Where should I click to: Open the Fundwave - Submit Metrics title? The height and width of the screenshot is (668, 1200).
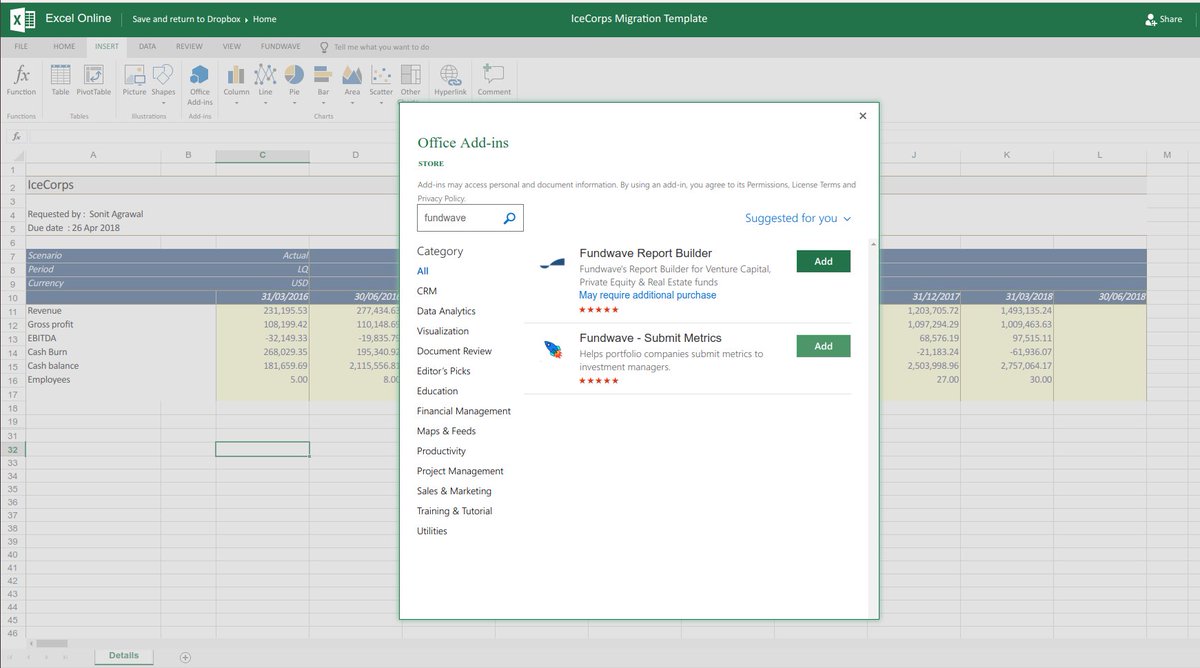[650, 338]
